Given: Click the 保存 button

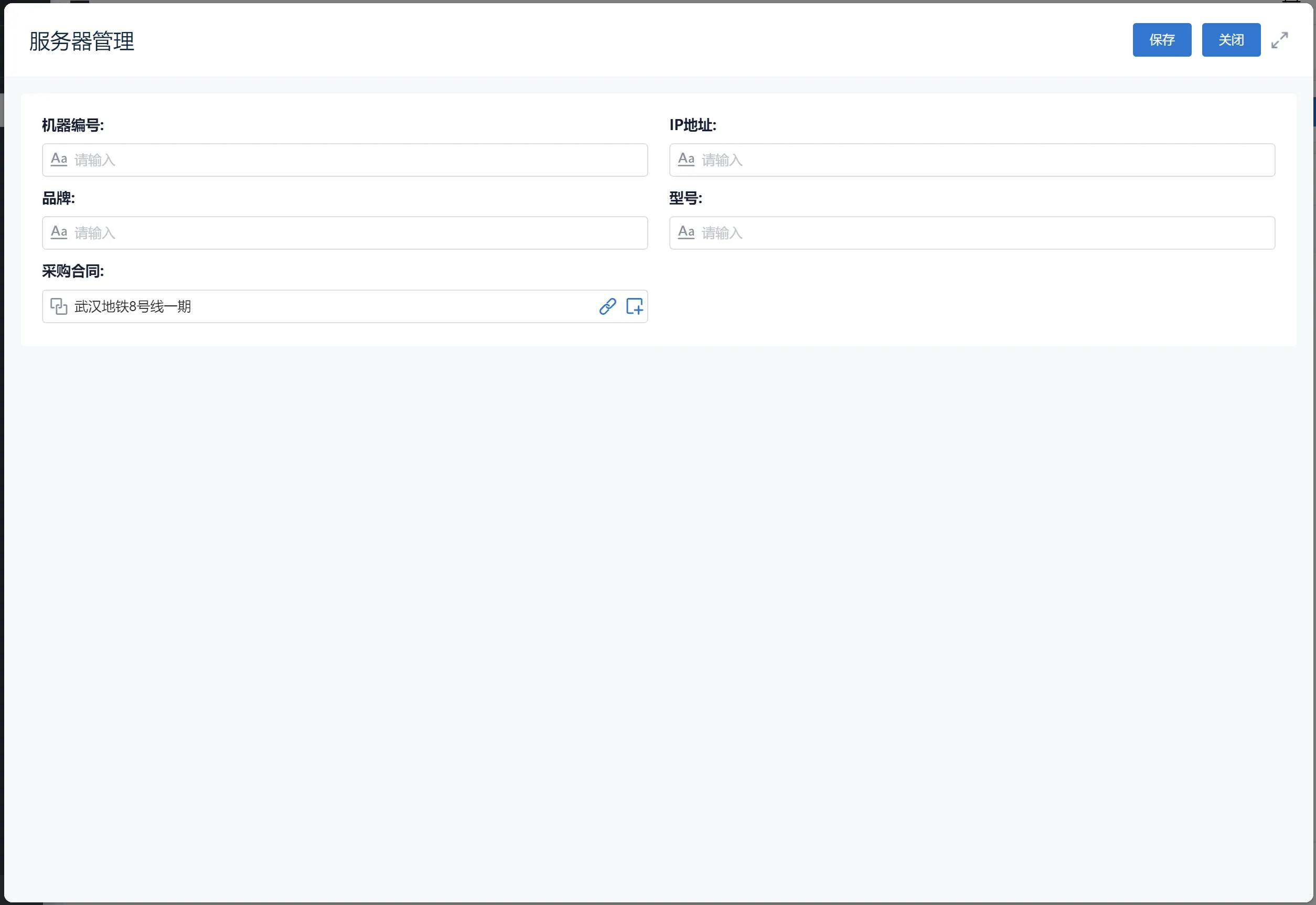Looking at the screenshot, I should pos(1161,40).
